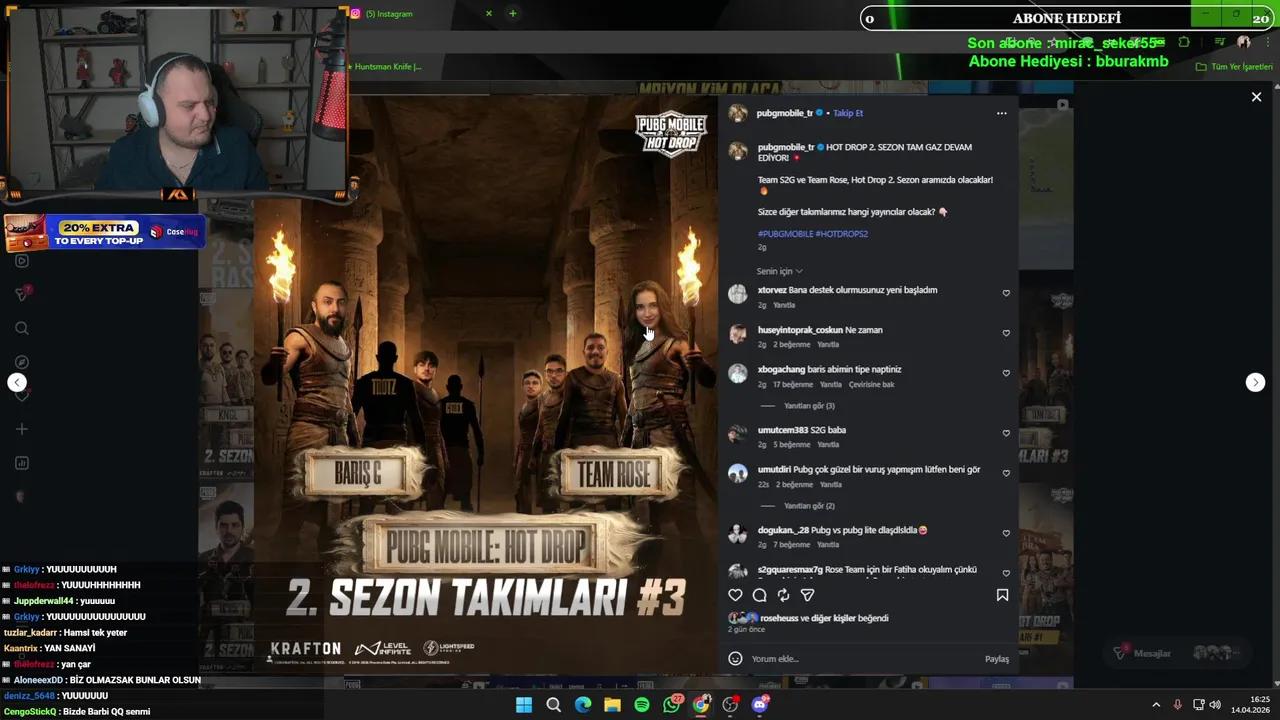Like huseyintoprak_coskun's comment with the heart

tap(1006, 333)
